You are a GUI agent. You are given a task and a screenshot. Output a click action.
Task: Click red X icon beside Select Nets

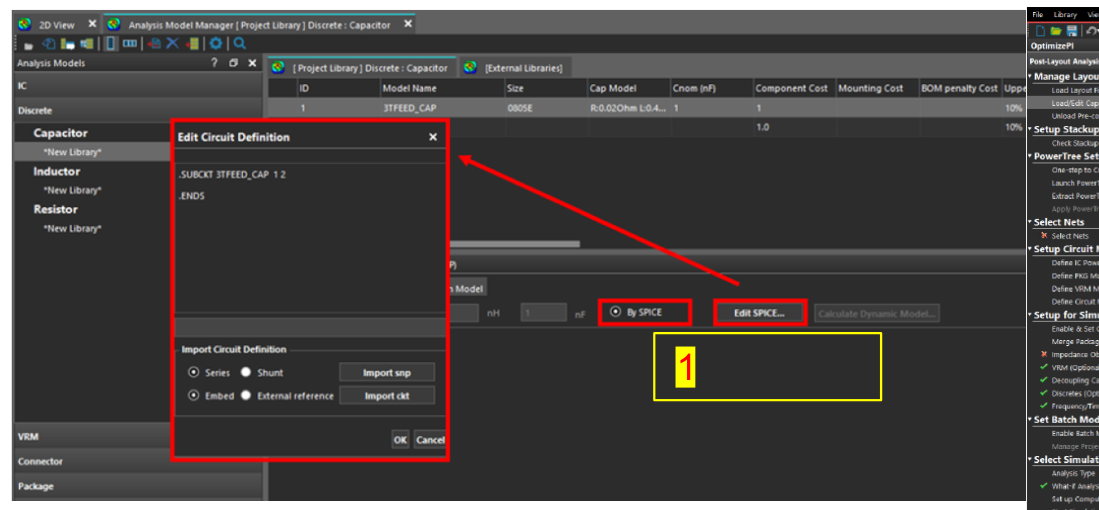pos(1044,235)
